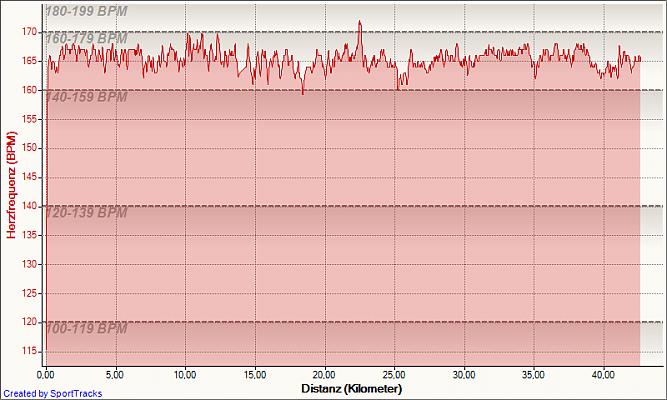
Task: Click the 0,00 distance tick label
Action: pos(46,374)
